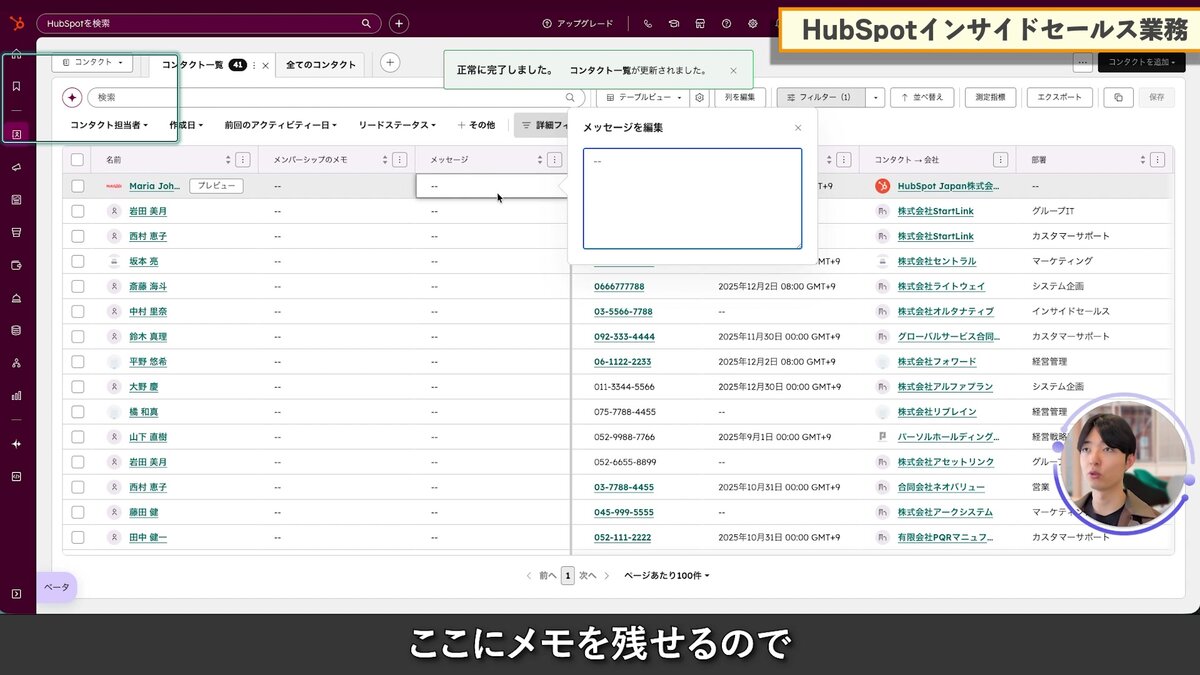The height and width of the screenshot is (675, 1200).
Task: Open the marketplace icon in the top bar
Action: (700, 23)
